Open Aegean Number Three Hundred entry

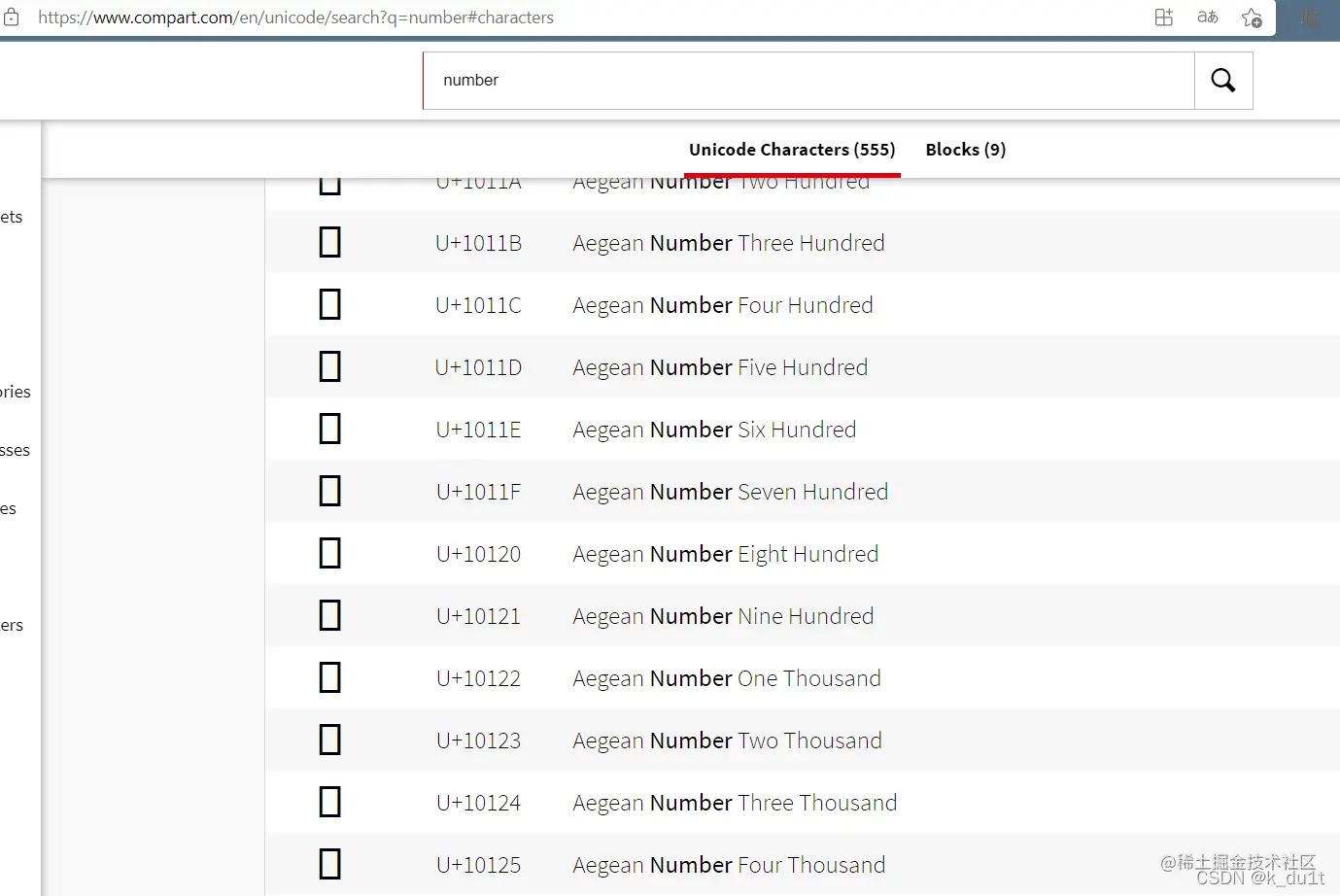(x=729, y=243)
